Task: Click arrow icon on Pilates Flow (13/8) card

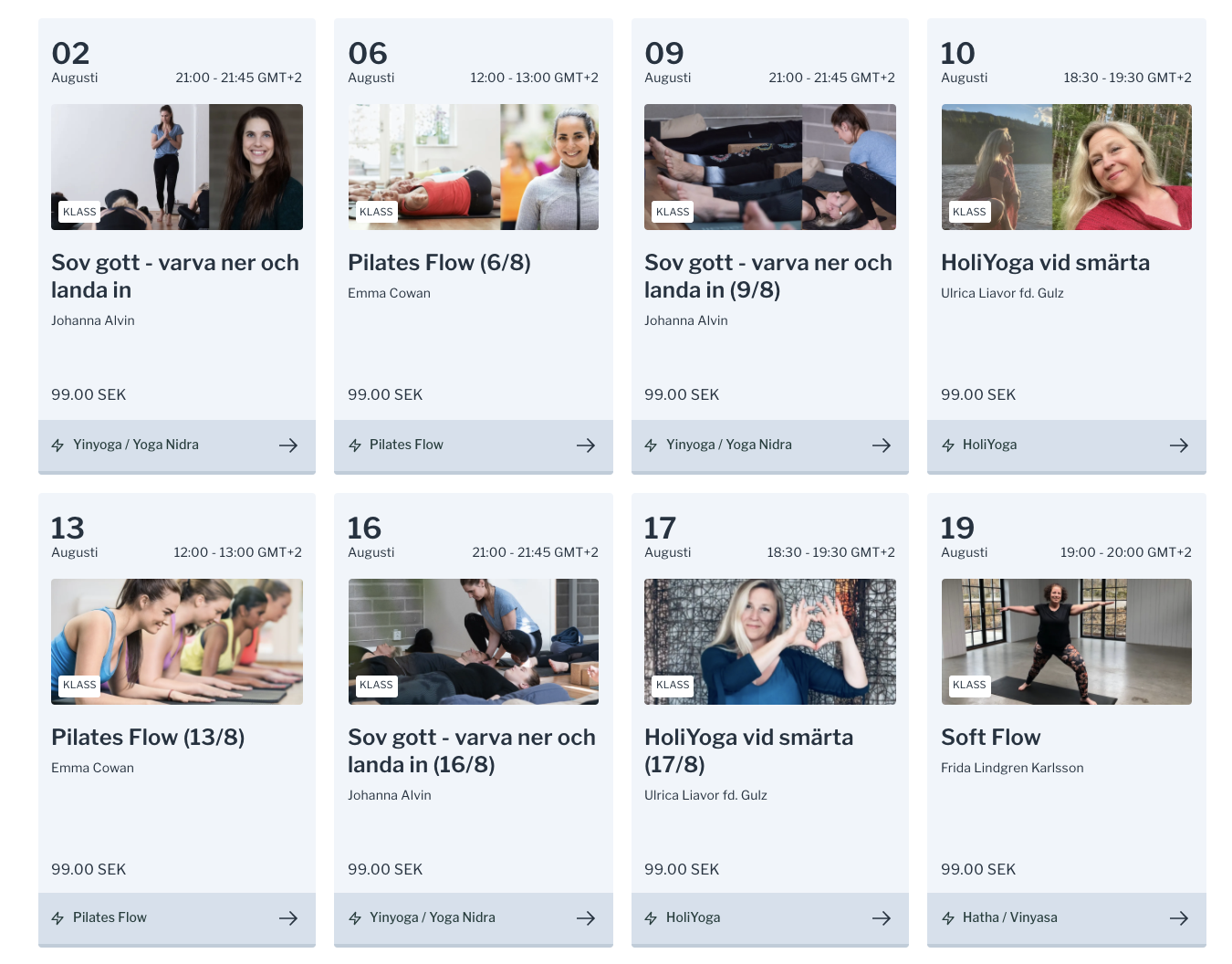Action: point(288,918)
